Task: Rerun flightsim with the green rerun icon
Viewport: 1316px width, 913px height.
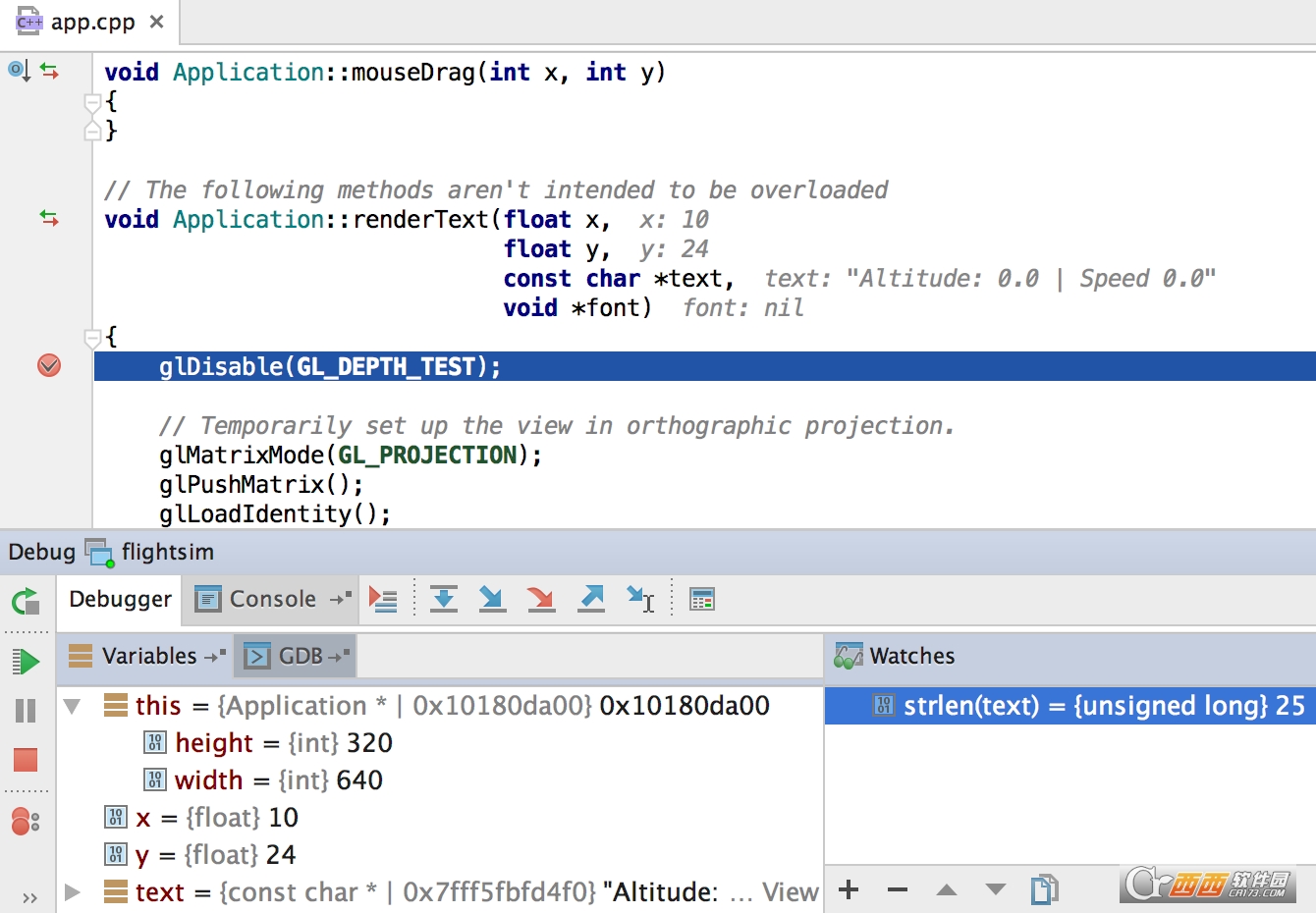Action: click(x=26, y=601)
